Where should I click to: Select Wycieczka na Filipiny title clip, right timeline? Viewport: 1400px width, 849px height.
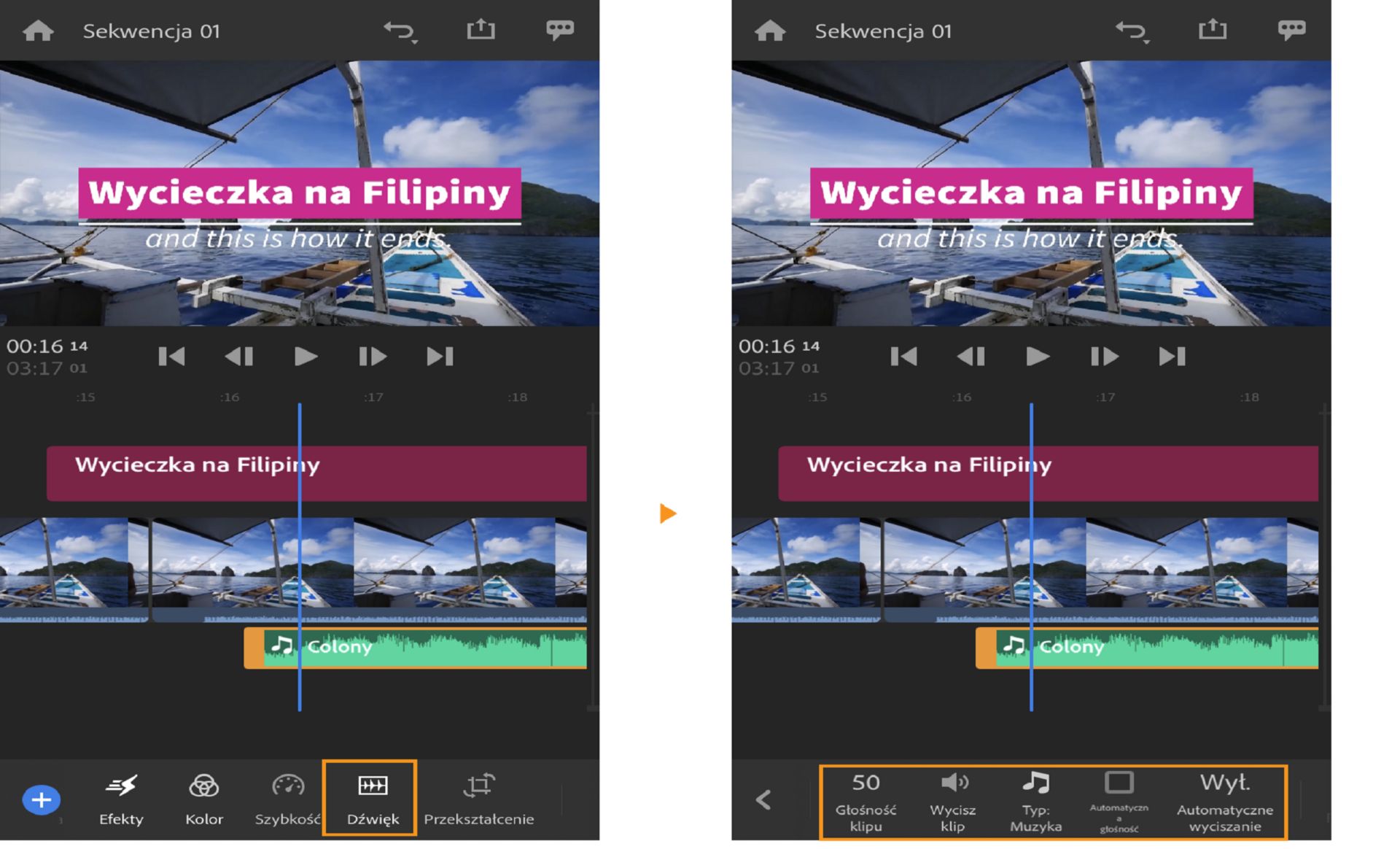click(x=1049, y=473)
